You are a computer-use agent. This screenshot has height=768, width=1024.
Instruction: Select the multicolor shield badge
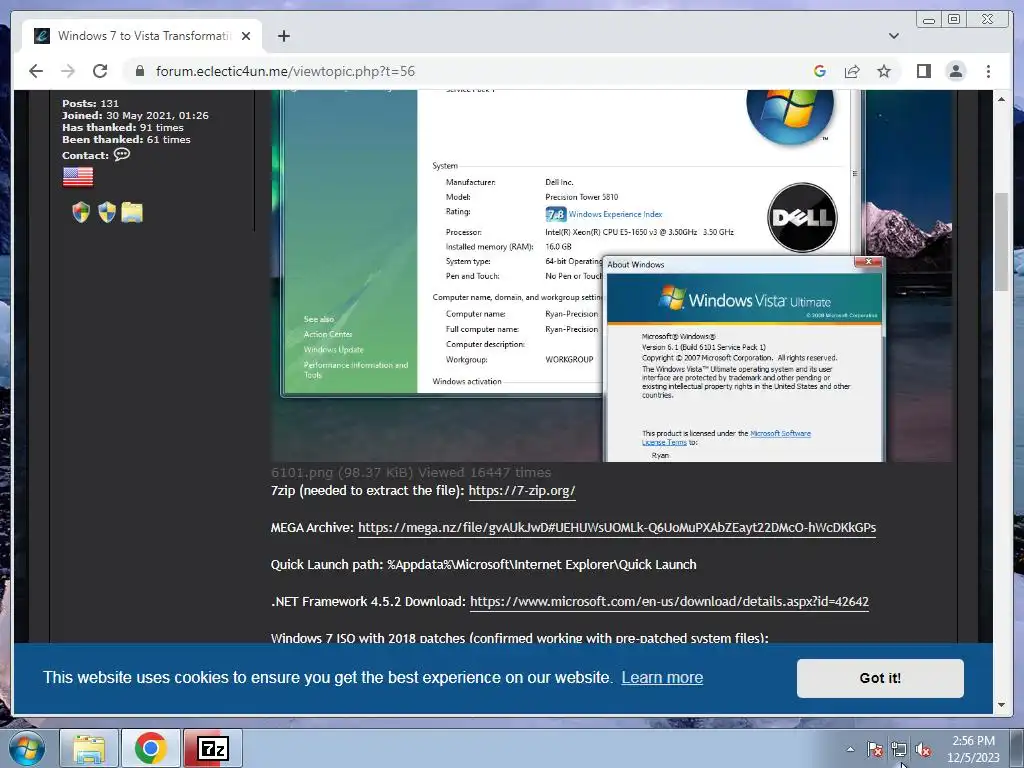click(x=81, y=212)
